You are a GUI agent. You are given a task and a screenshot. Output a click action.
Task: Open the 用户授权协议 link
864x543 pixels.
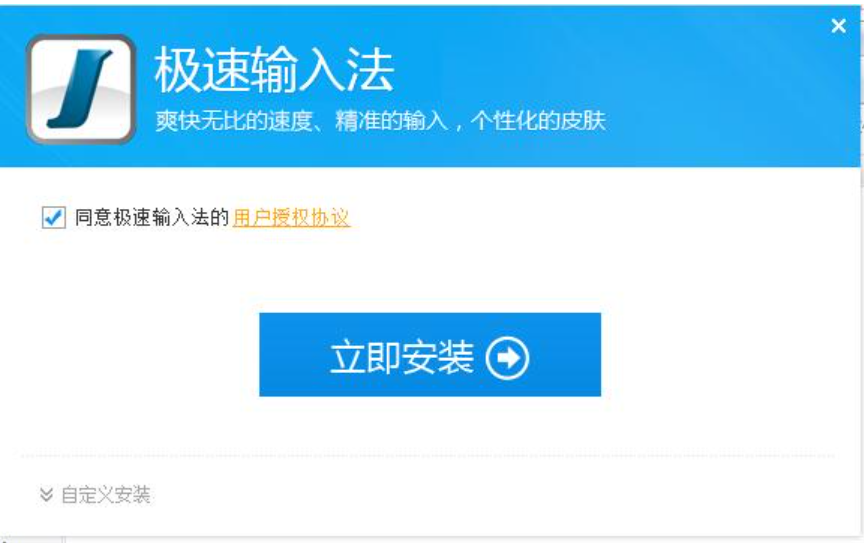tap(291, 217)
